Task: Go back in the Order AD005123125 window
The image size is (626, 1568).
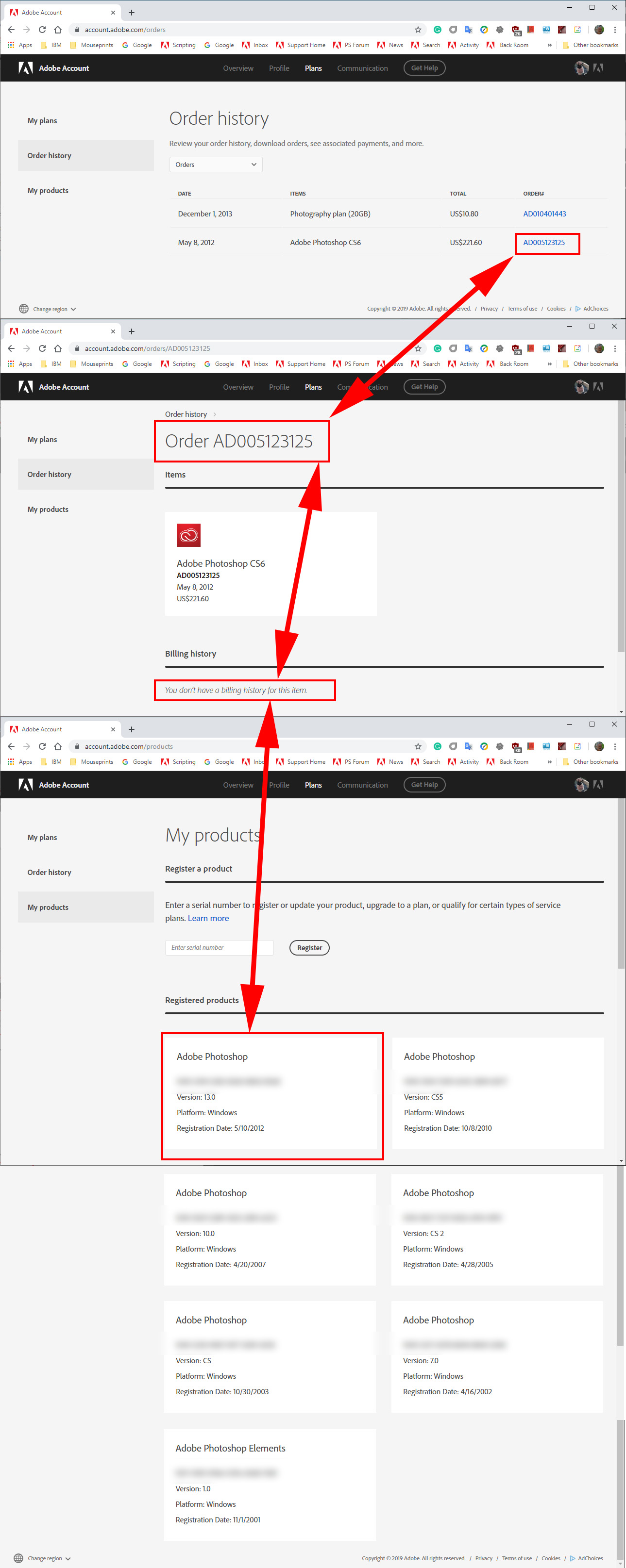Action: tap(11, 348)
